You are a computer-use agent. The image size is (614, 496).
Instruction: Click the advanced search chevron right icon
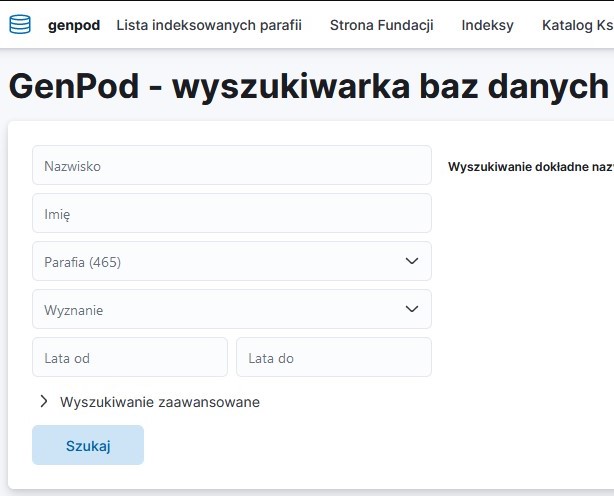pyautogui.click(x=44, y=402)
